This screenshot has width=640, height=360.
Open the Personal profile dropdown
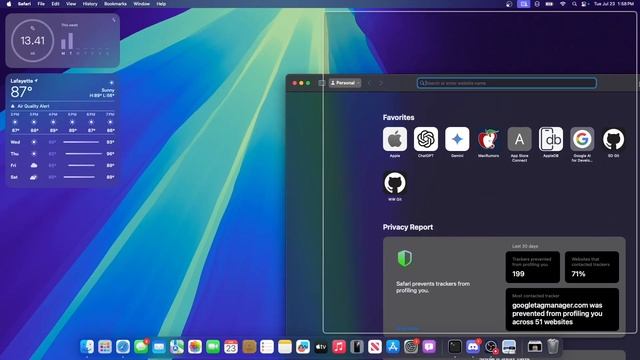[x=345, y=83]
